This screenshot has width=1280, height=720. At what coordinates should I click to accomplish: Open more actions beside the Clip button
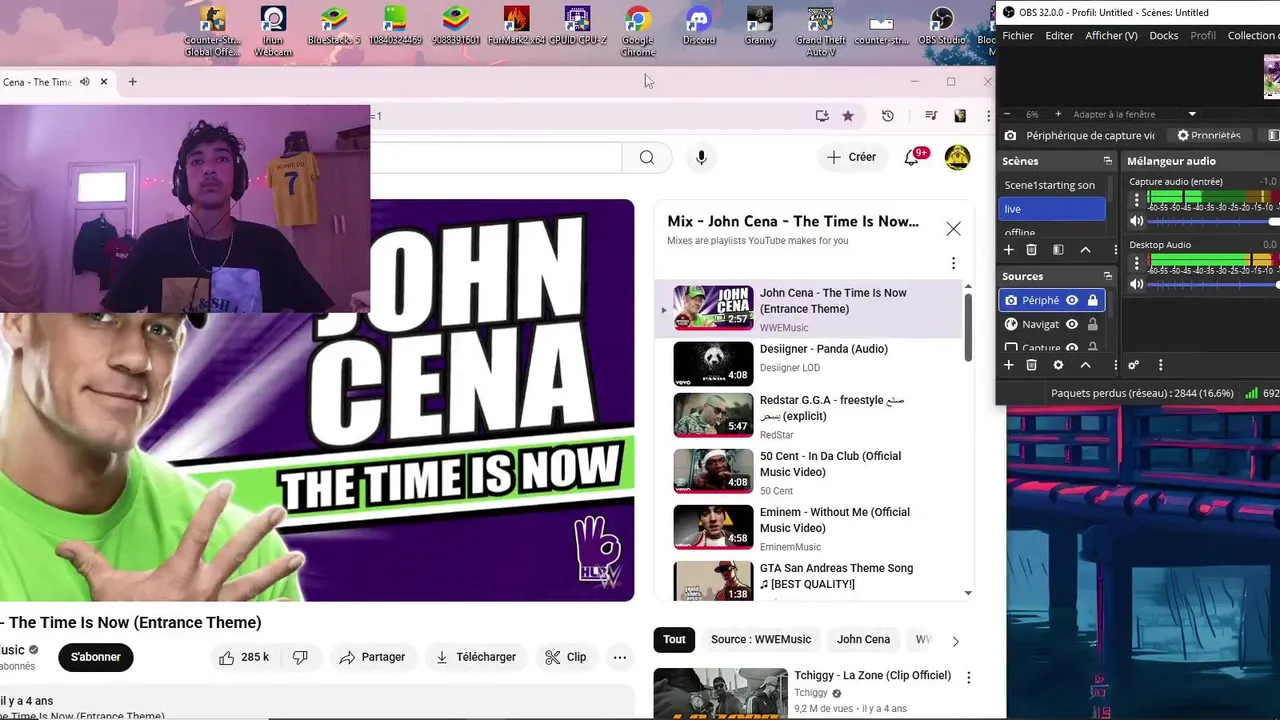620,657
